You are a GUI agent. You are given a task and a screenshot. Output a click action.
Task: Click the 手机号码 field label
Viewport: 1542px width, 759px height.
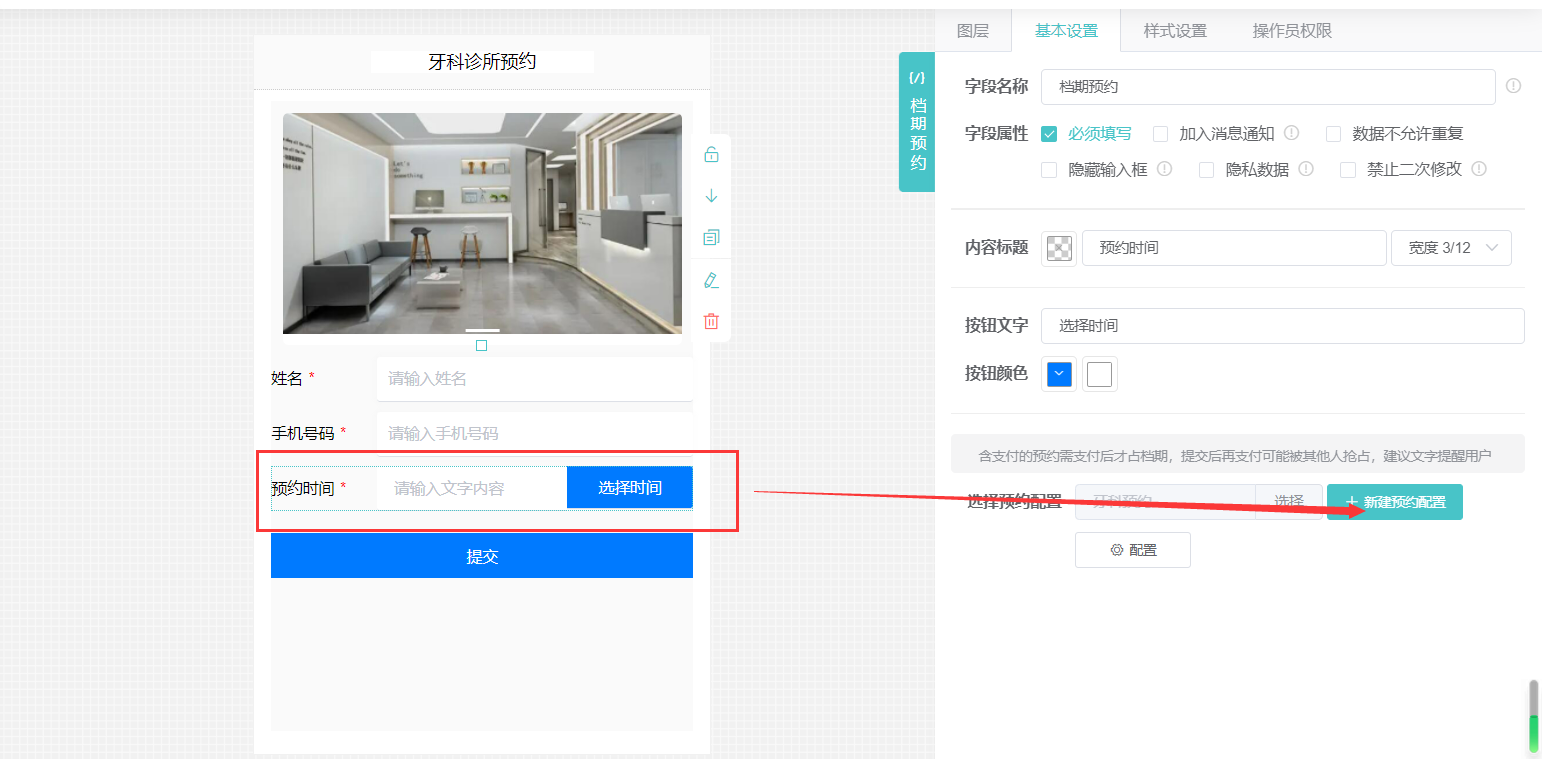point(303,433)
